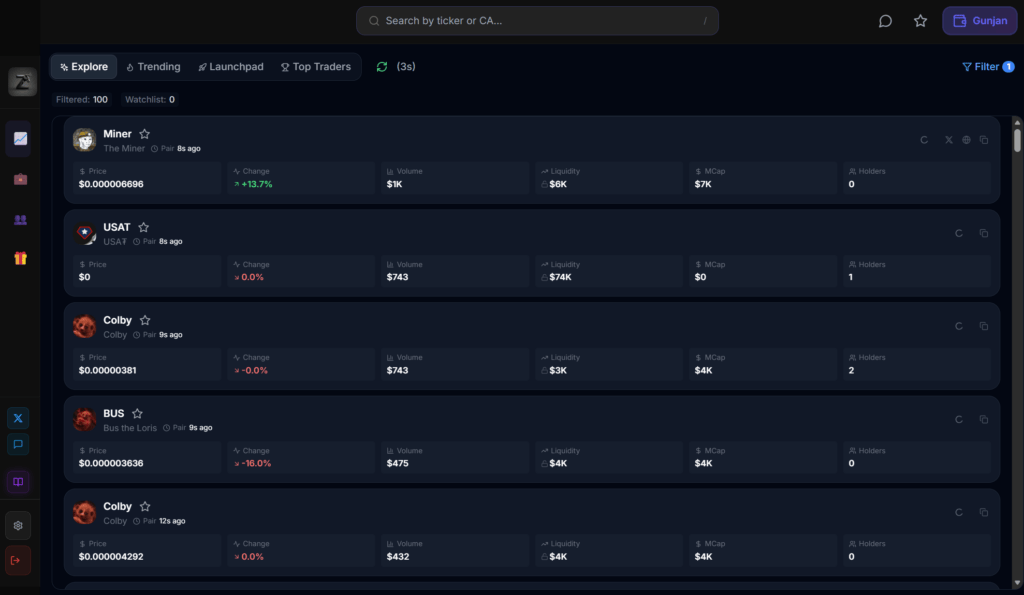1024x595 pixels.
Task: Click the green auto-refresh icon
Action: [382, 67]
